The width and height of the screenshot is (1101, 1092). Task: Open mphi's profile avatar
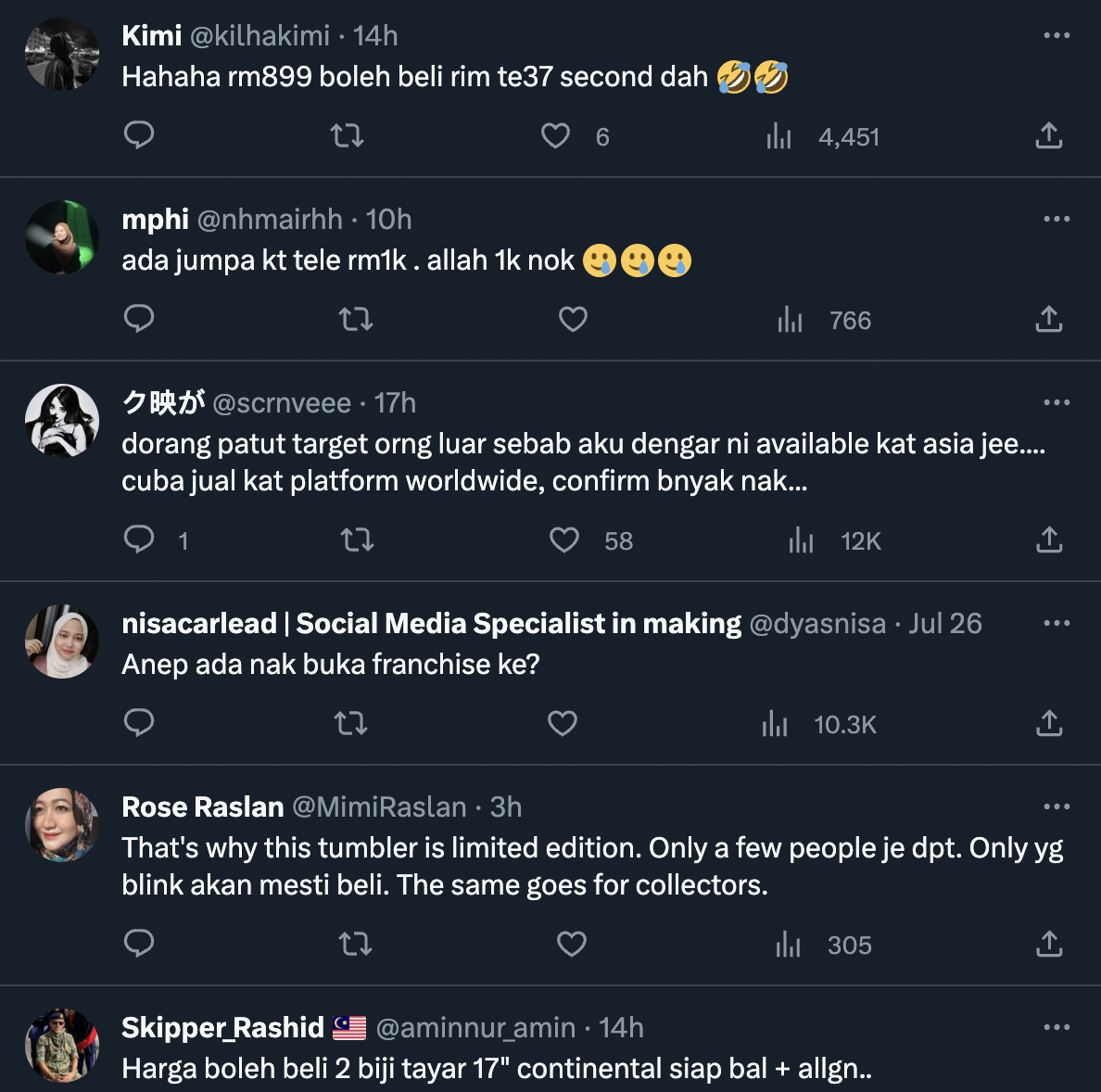62,237
